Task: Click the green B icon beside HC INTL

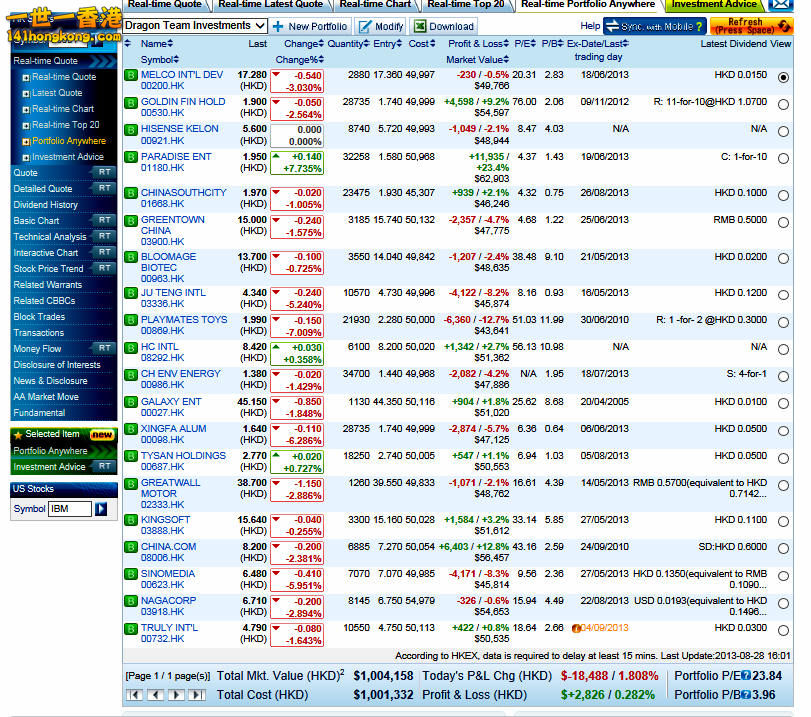Action: pyautogui.click(x=131, y=347)
